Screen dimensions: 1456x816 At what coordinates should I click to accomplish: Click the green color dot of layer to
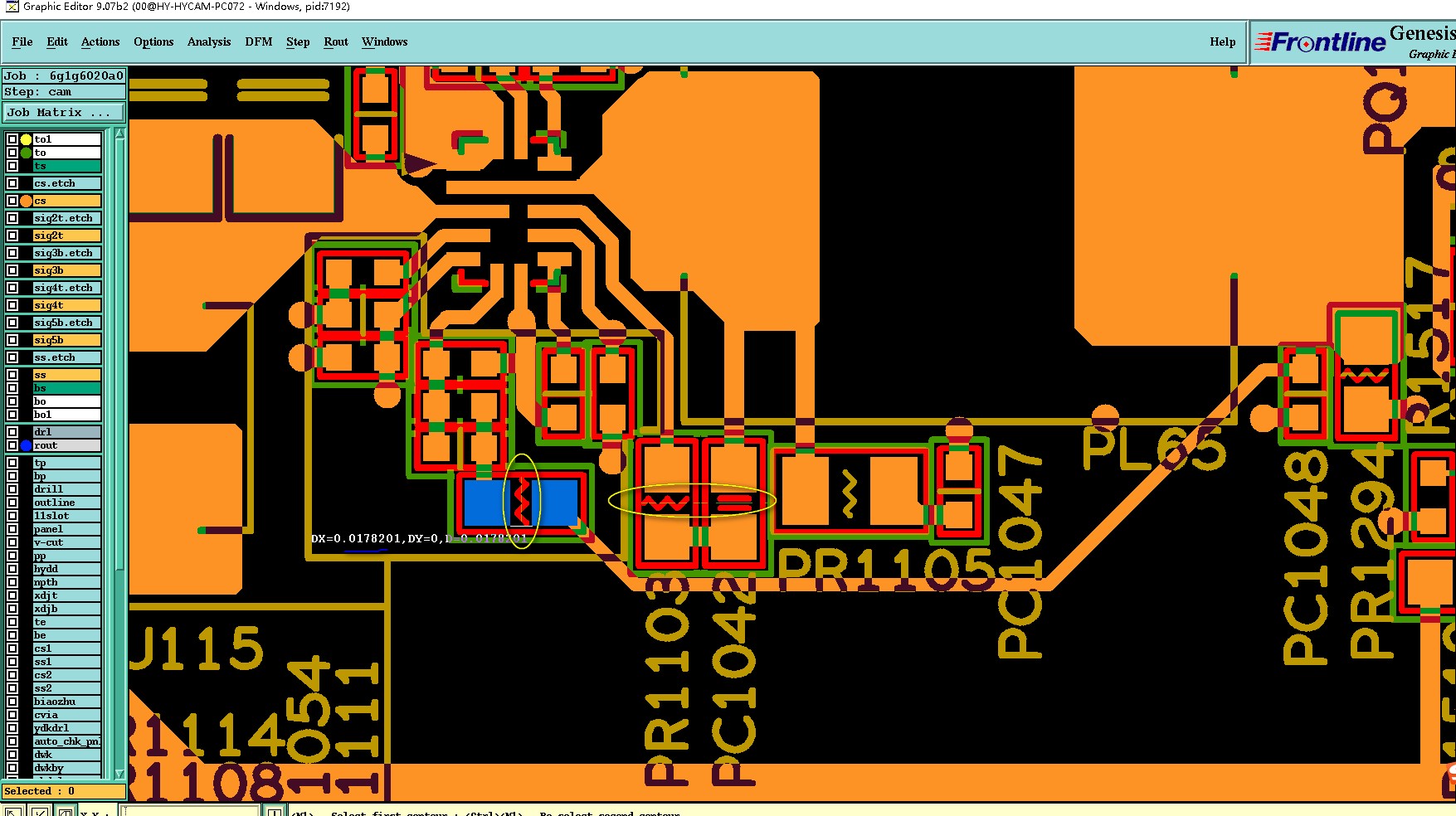pos(27,153)
